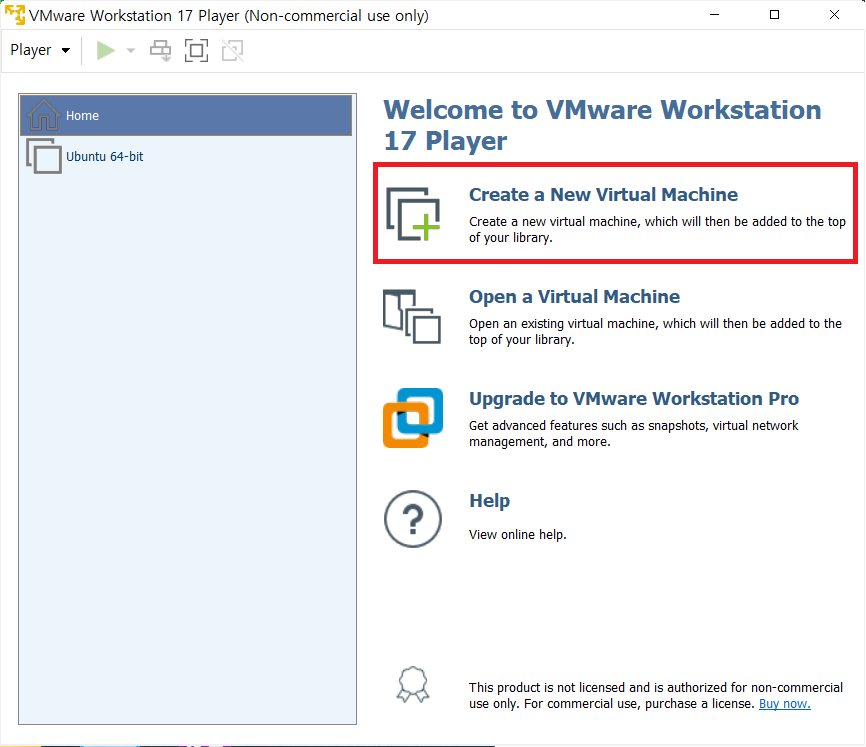Viewport: 866px width, 747px height.
Task: Click the 'Open an existing virtual machine' description
Action: [655, 331]
